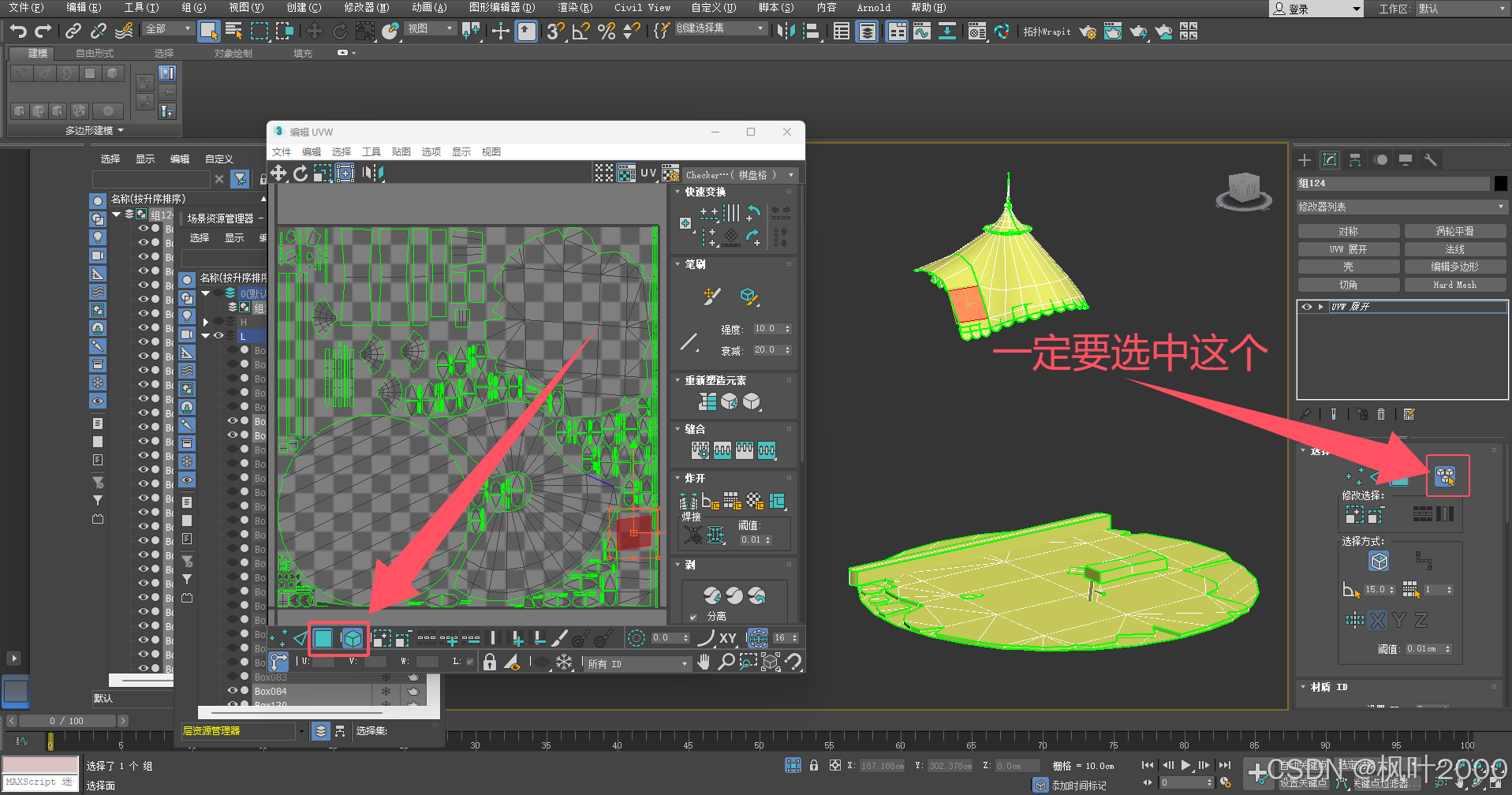The height and width of the screenshot is (795, 1512).
Task: Click the Undo arrow in main toolbar
Action: [18, 31]
